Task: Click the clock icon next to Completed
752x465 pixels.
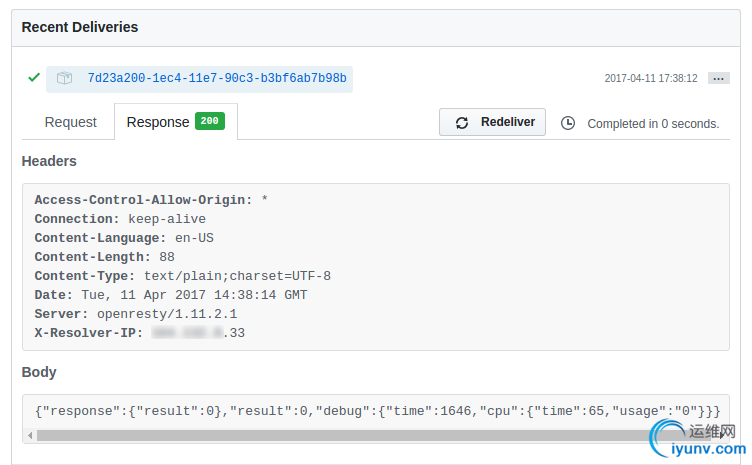Action: click(x=568, y=123)
